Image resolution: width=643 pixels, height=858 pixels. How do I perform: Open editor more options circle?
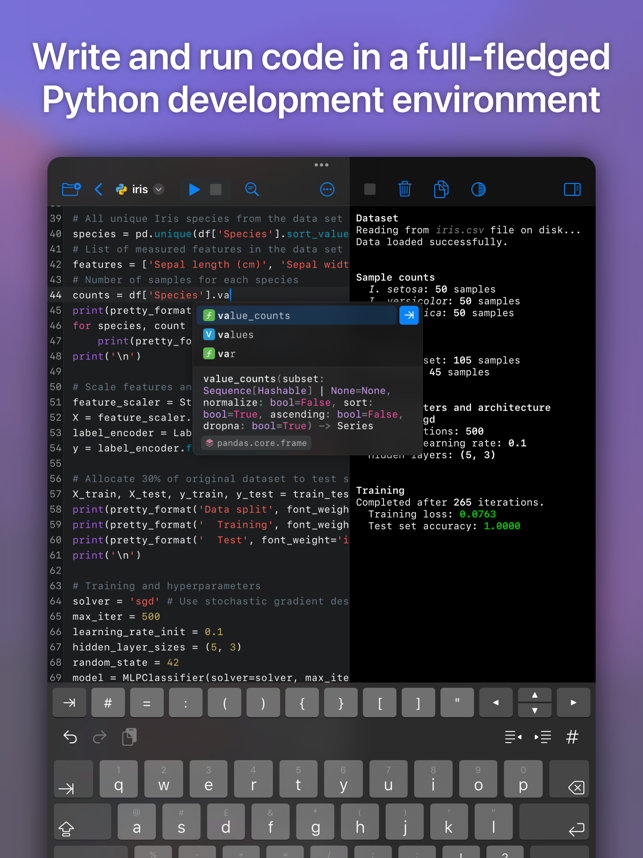tap(327, 189)
